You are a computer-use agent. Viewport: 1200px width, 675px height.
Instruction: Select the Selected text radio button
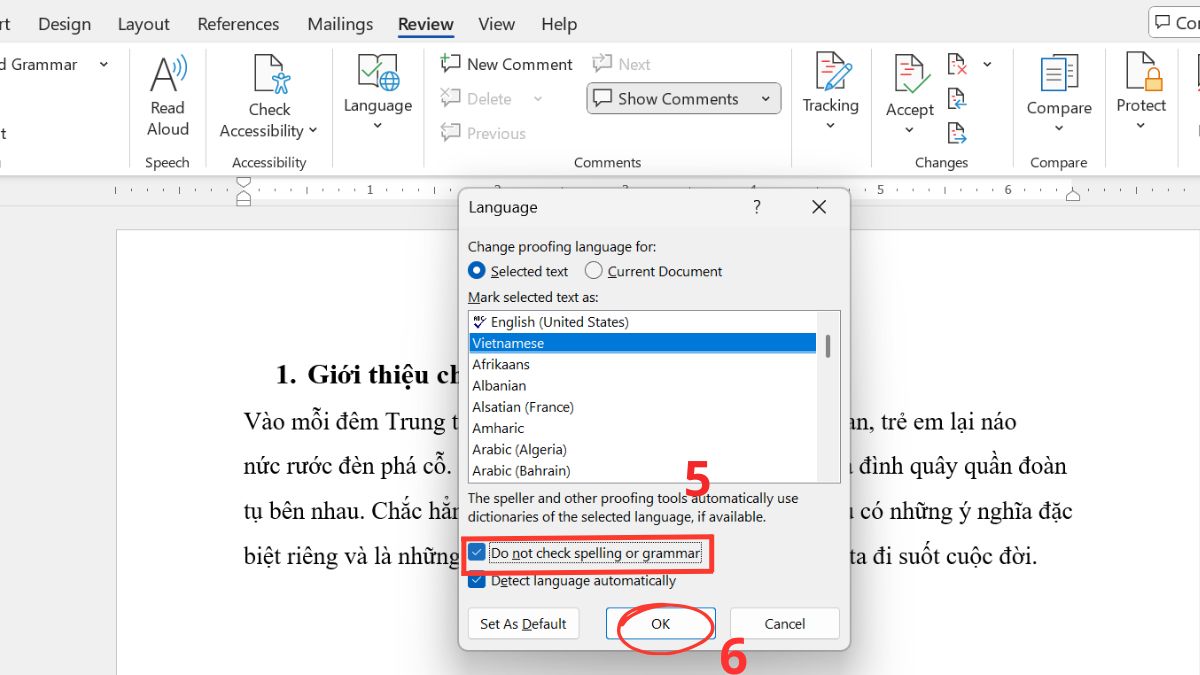coord(477,271)
